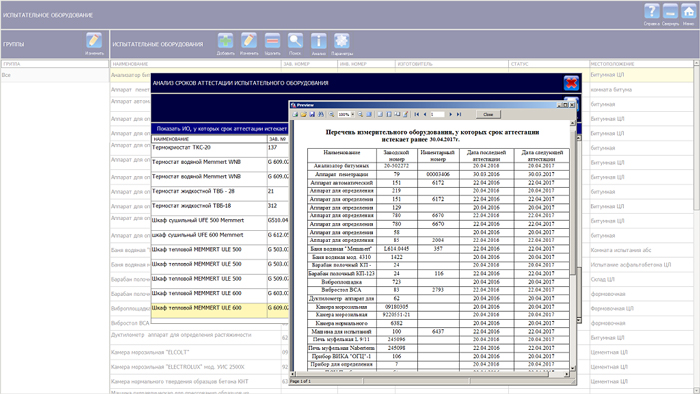Image resolution: width=700 pixels, height=394 pixels.
Task: Click the zoom magnifier left of 100% box
Action: point(332,114)
